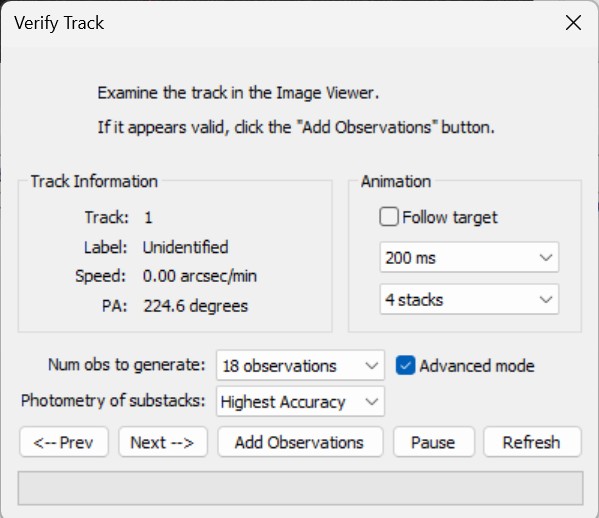Click the Add Observations button
The height and width of the screenshot is (518, 599).
[x=300, y=442]
